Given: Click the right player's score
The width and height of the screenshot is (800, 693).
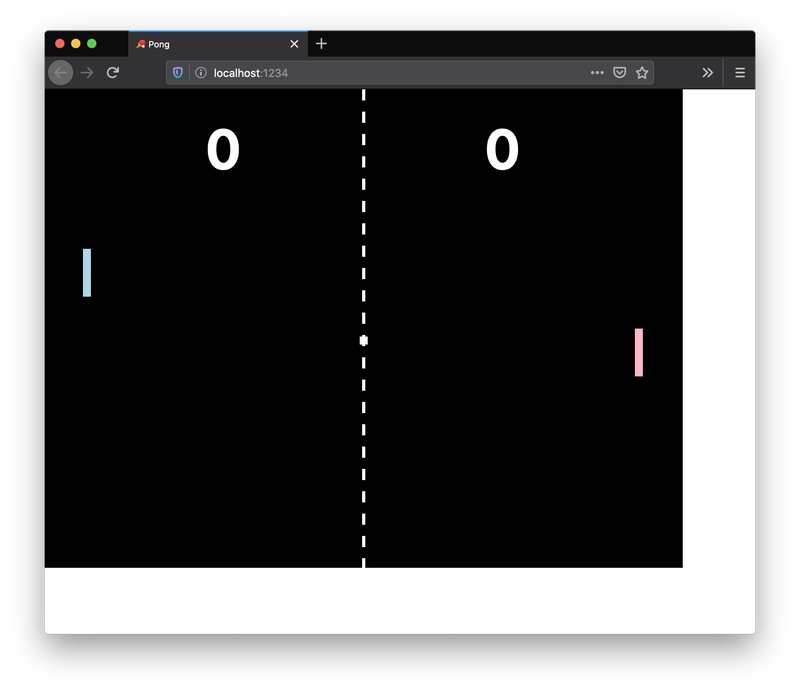Looking at the screenshot, I should pyautogui.click(x=502, y=151).
